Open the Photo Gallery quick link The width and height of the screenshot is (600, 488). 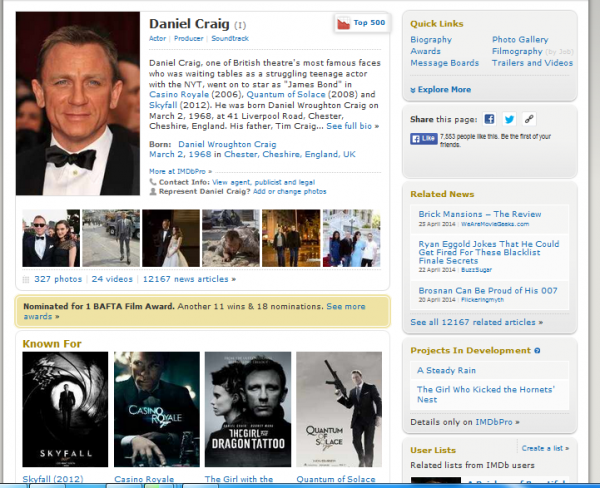click(x=520, y=39)
